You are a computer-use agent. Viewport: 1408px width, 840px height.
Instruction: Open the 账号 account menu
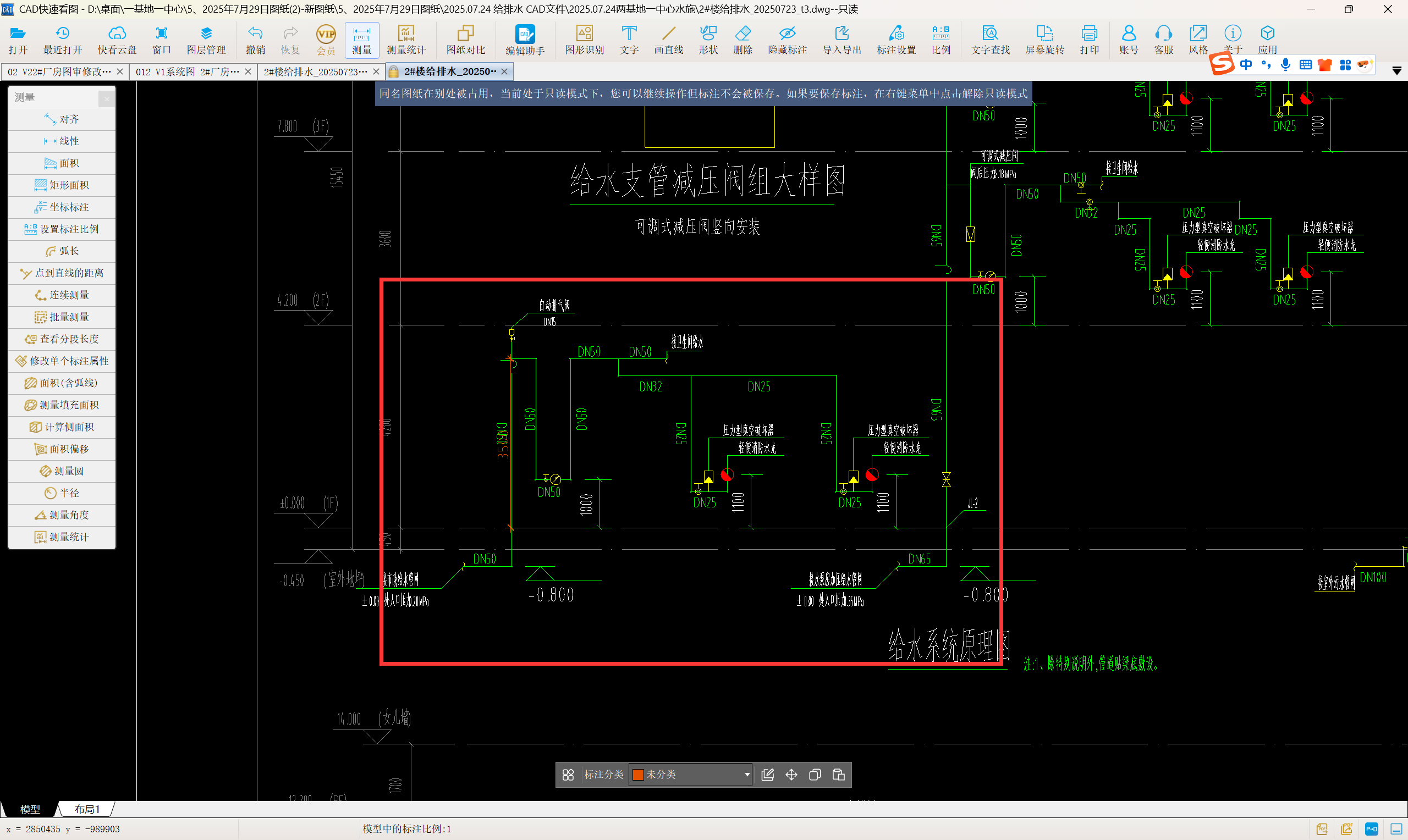click(x=1128, y=40)
